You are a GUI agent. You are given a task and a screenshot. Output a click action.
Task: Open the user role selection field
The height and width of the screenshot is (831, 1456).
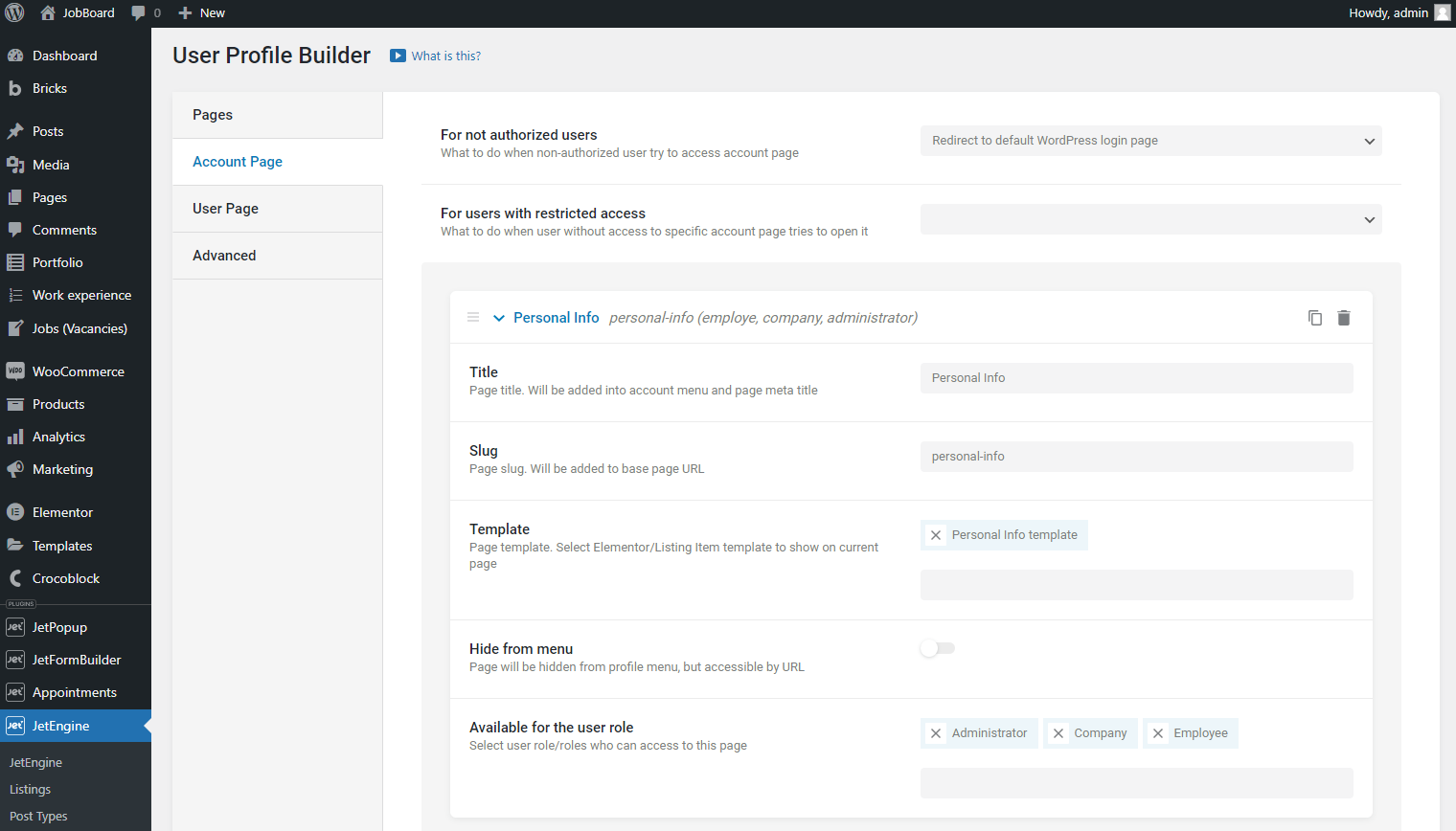coord(1137,783)
